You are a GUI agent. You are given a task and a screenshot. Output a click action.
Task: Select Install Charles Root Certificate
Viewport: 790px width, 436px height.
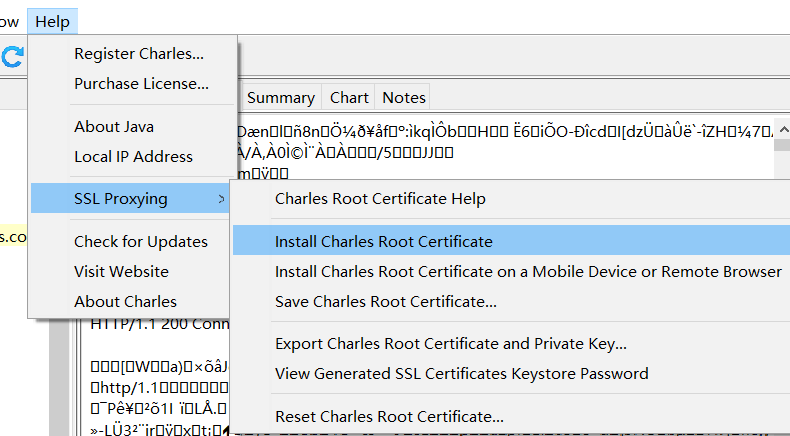(511, 241)
